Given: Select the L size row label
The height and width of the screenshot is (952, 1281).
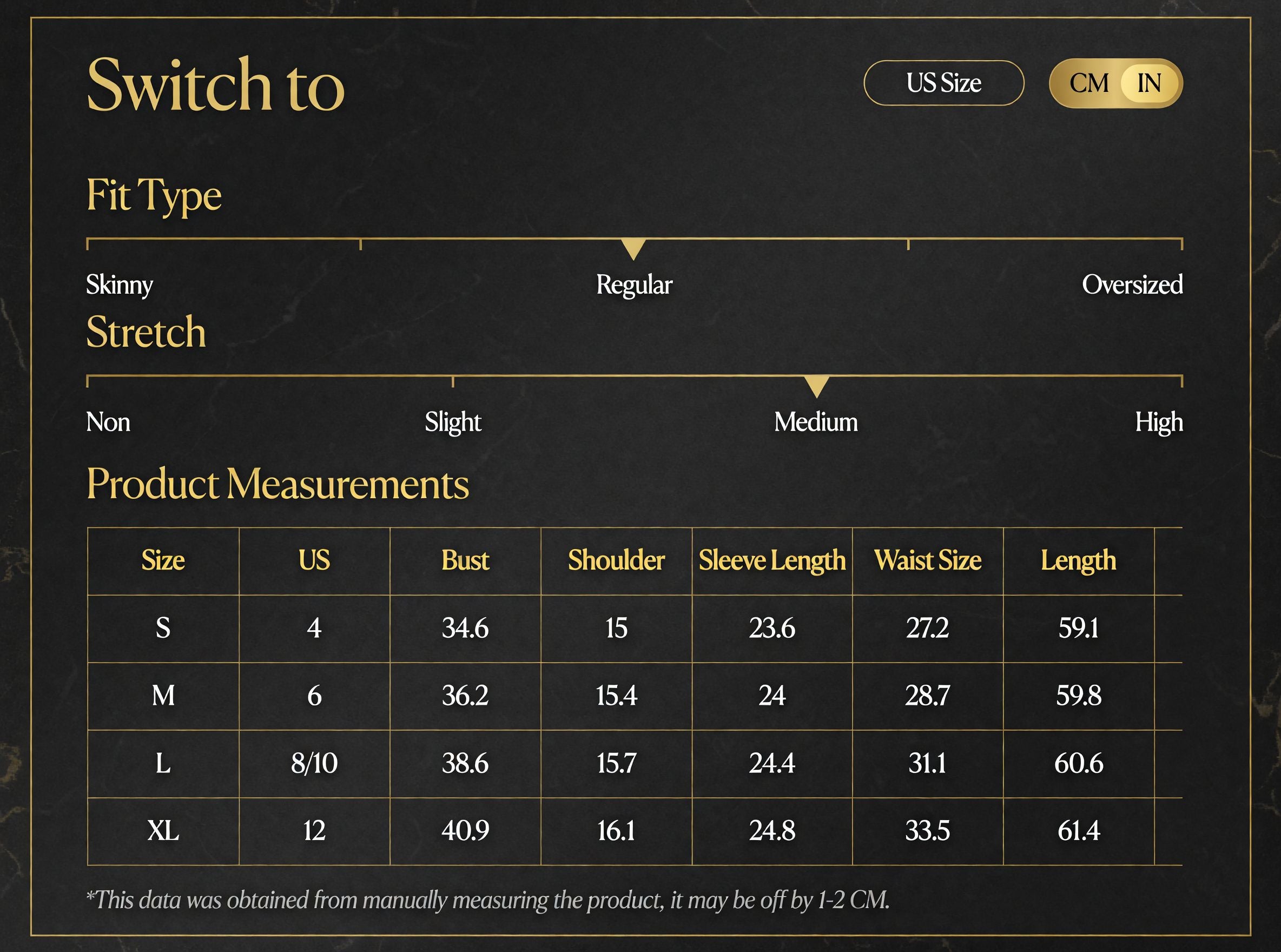Looking at the screenshot, I should click(163, 764).
